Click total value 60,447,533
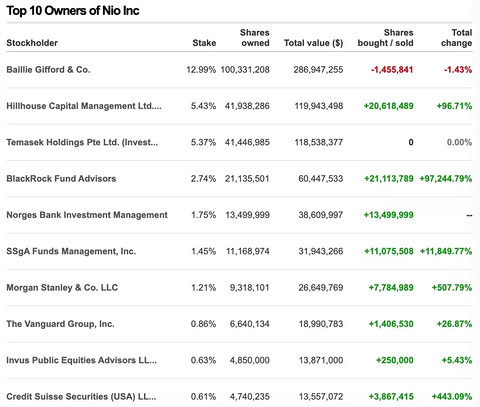Viewport: 480px width, 407px height. pos(321,179)
